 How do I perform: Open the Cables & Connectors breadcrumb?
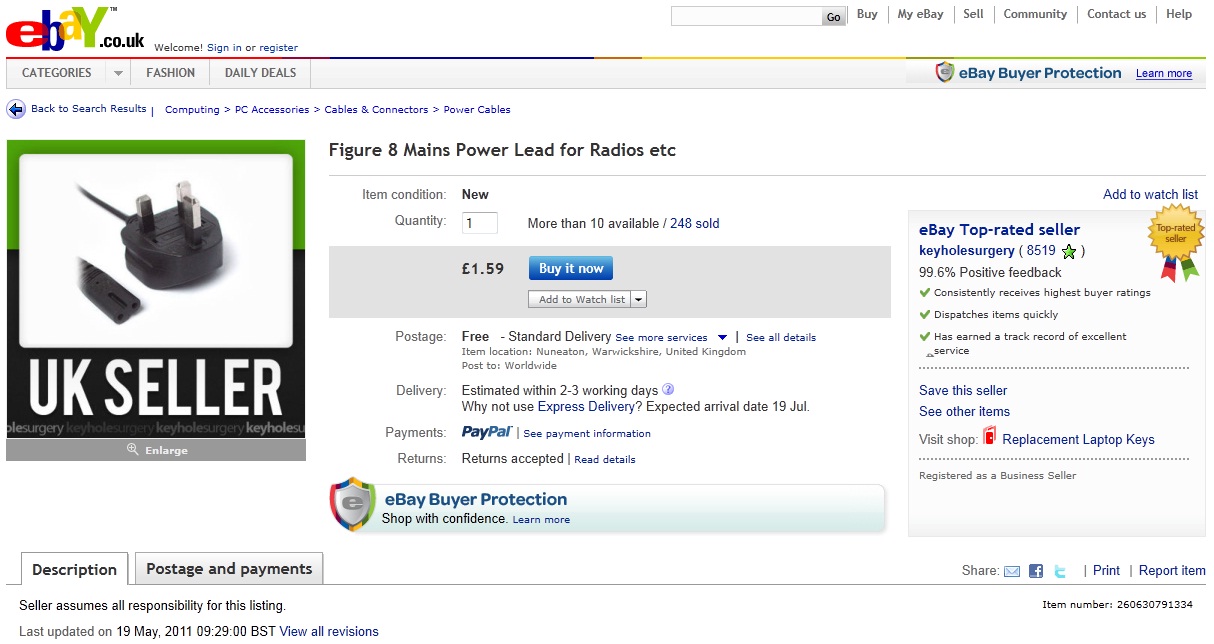[x=376, y=110]
